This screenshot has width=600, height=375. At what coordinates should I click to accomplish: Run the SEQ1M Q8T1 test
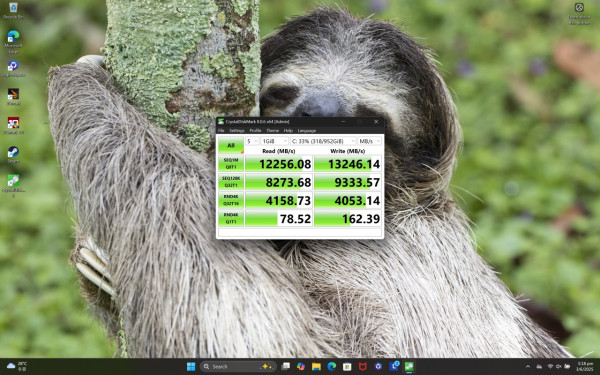(231, 163)
